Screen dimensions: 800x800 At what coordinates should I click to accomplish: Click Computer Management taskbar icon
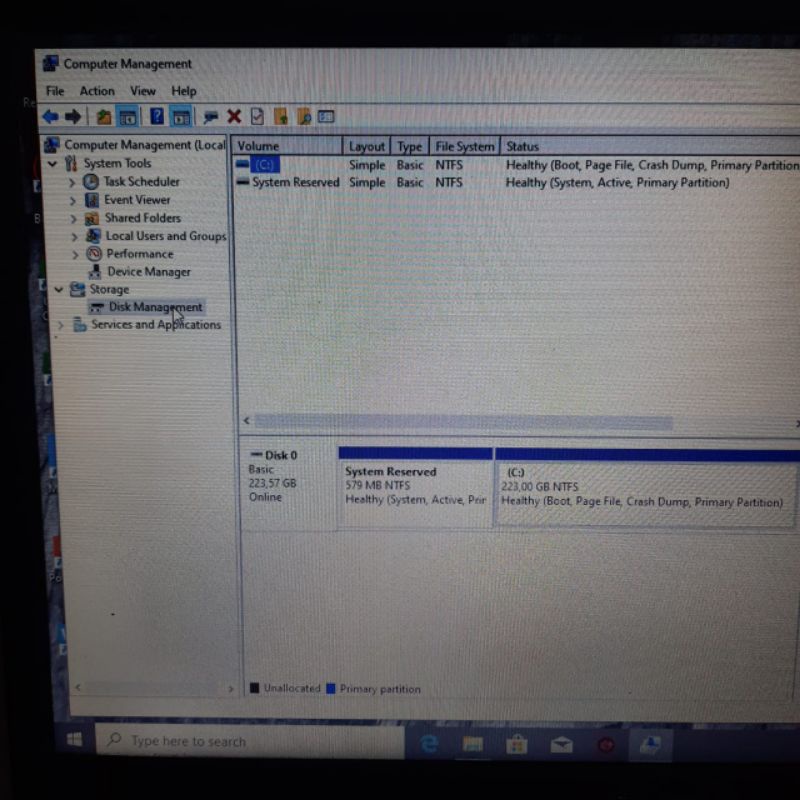(x=651, y=745)
